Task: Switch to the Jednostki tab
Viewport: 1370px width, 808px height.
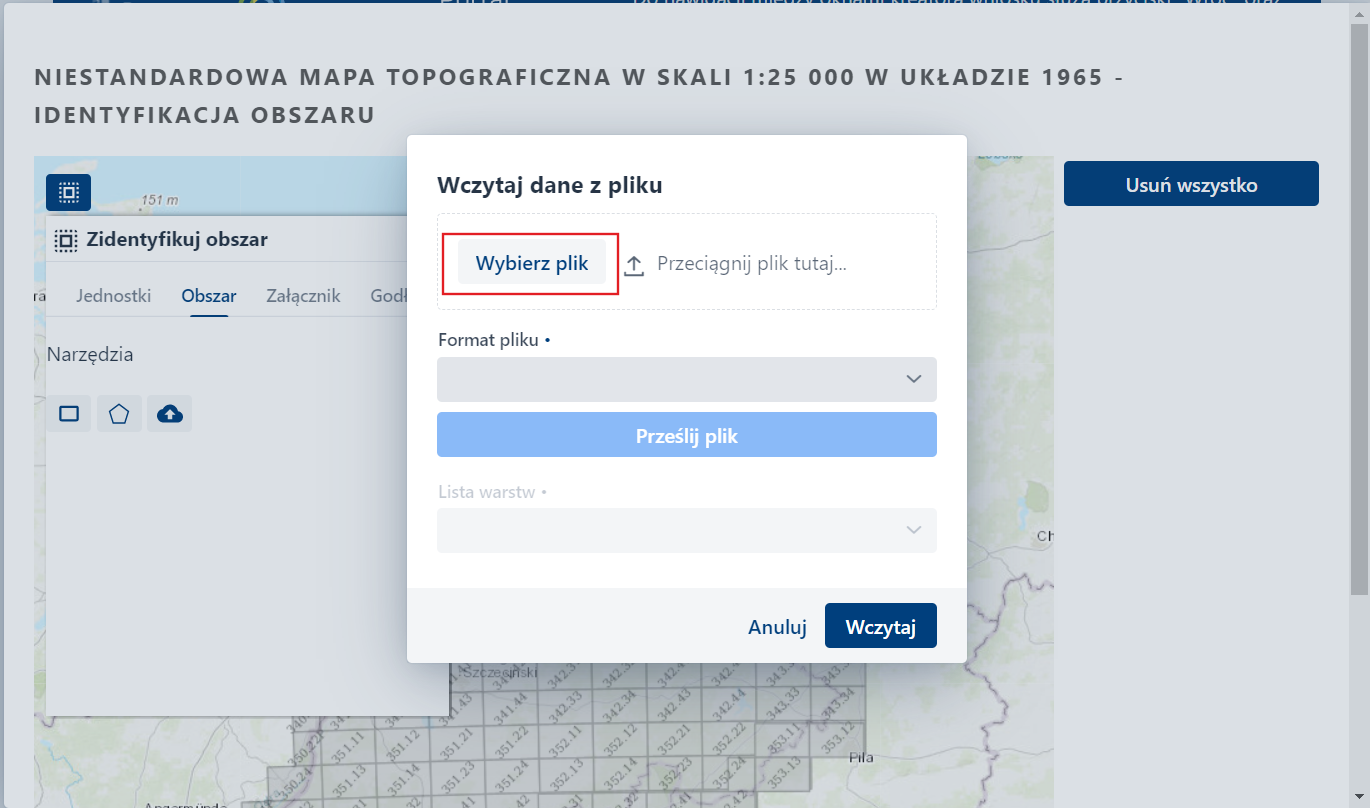Action: pyautogui.click(x=113, y=295)
